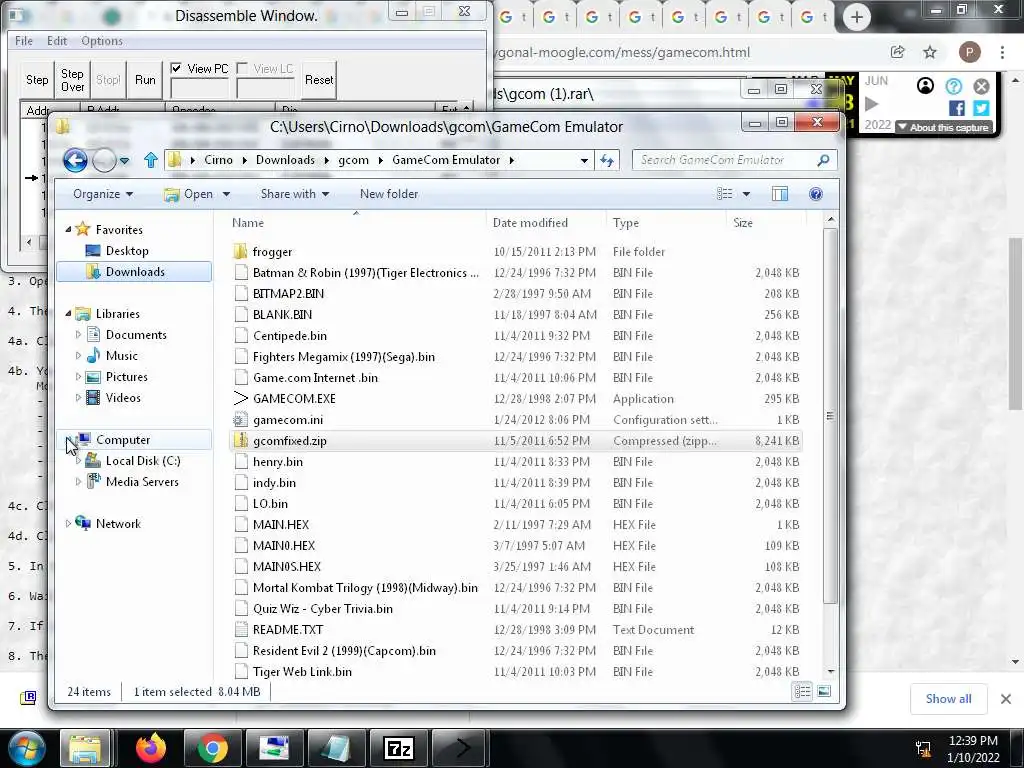Select the Centipede.bin file
1024x768 pixels.
point(289,336)
